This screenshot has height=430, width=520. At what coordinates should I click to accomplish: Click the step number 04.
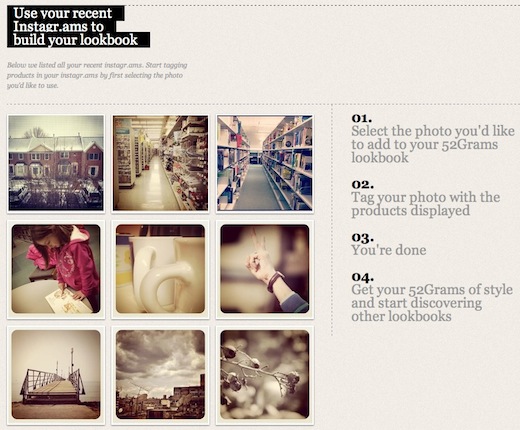pos(362,277)
